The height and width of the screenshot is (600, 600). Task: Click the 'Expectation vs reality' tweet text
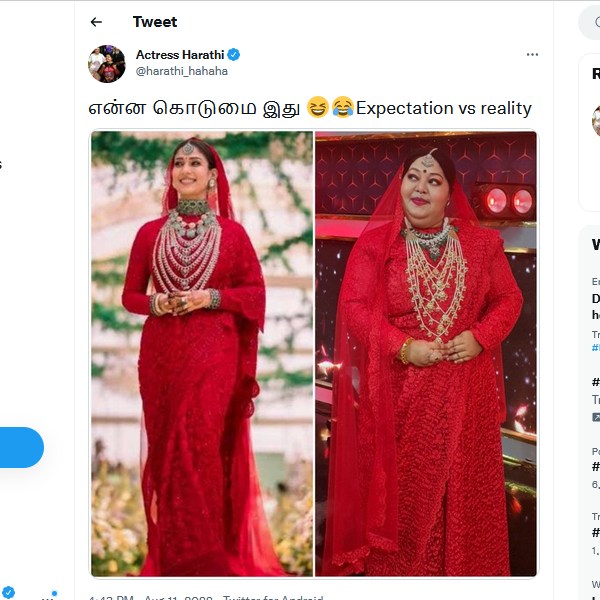pyautogui.click(x=443, y=108)
